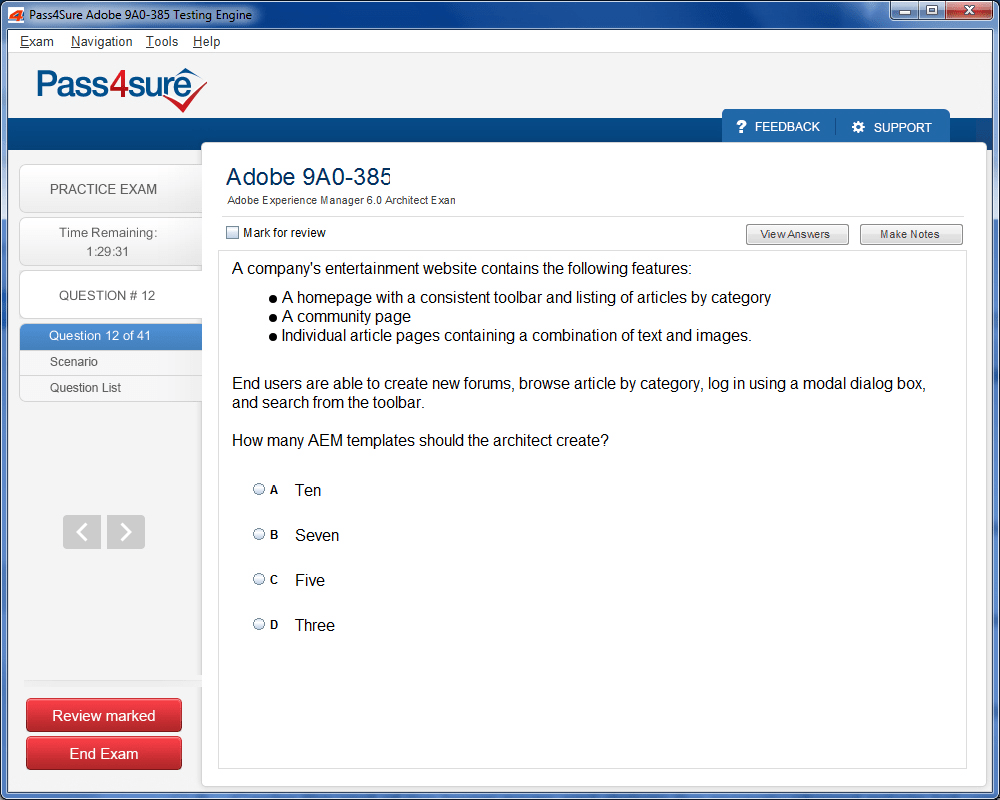Open the Question List tab
Viewport: 1000px width, 800px height.
pos(111,388)
